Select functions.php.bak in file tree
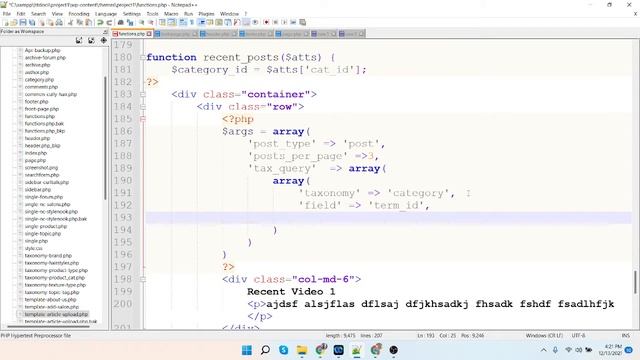Screen dimensions: 640x360 click(44, 124)
